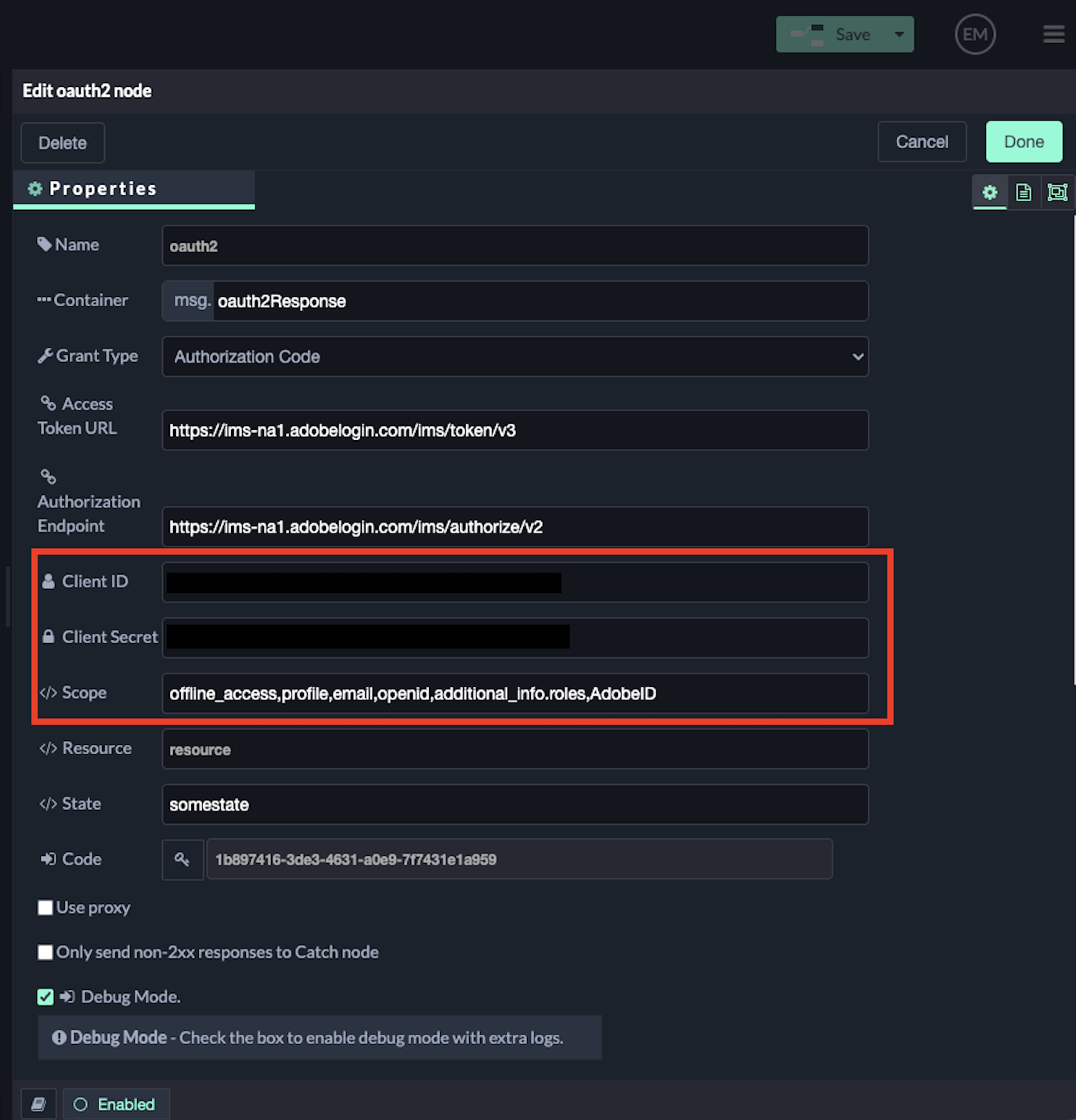Check the Use proxy checkbox
Image resolution: width=1076 pixels, height=1120 pixels.
[x=45, y=908]
